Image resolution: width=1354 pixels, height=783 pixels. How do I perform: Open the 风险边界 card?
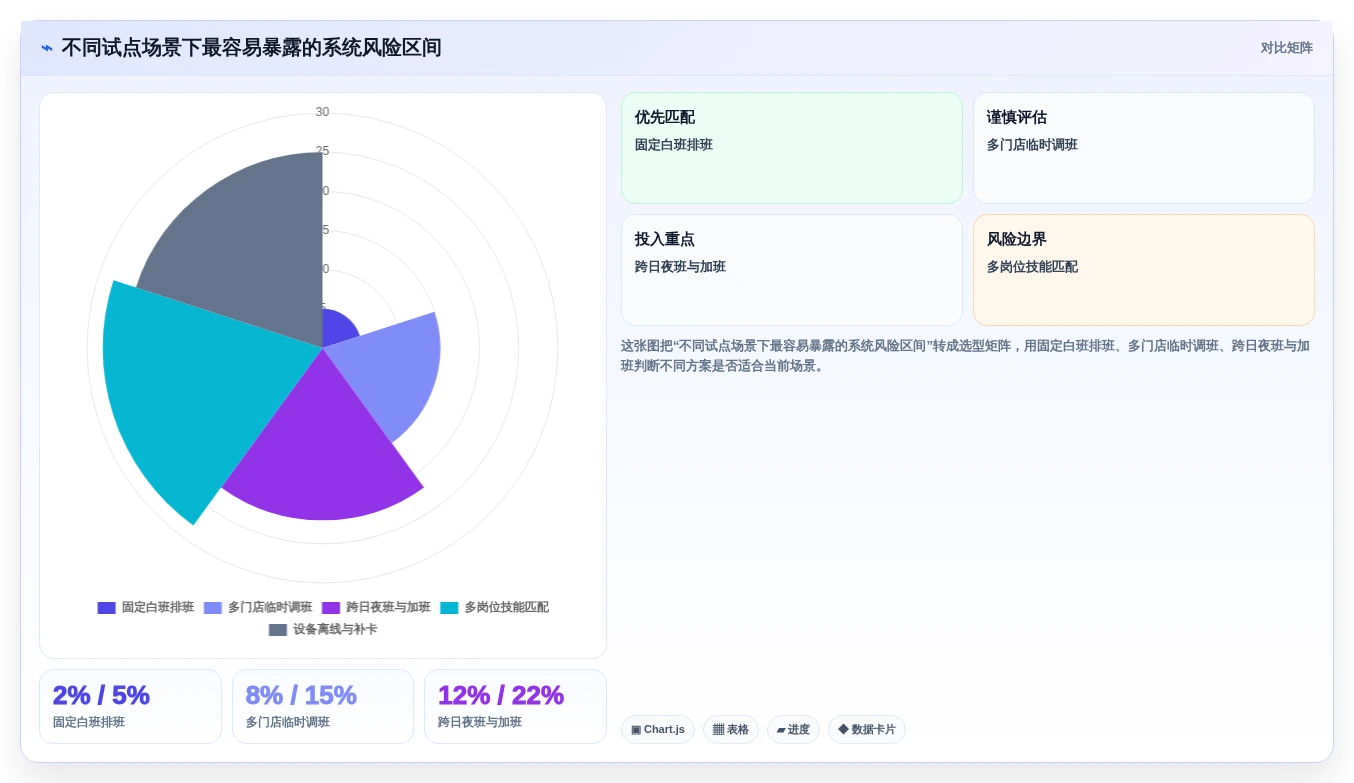1143,270
